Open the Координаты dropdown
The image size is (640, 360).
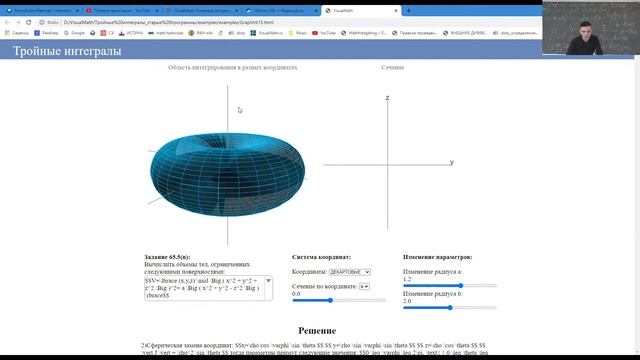pos(350,272)
